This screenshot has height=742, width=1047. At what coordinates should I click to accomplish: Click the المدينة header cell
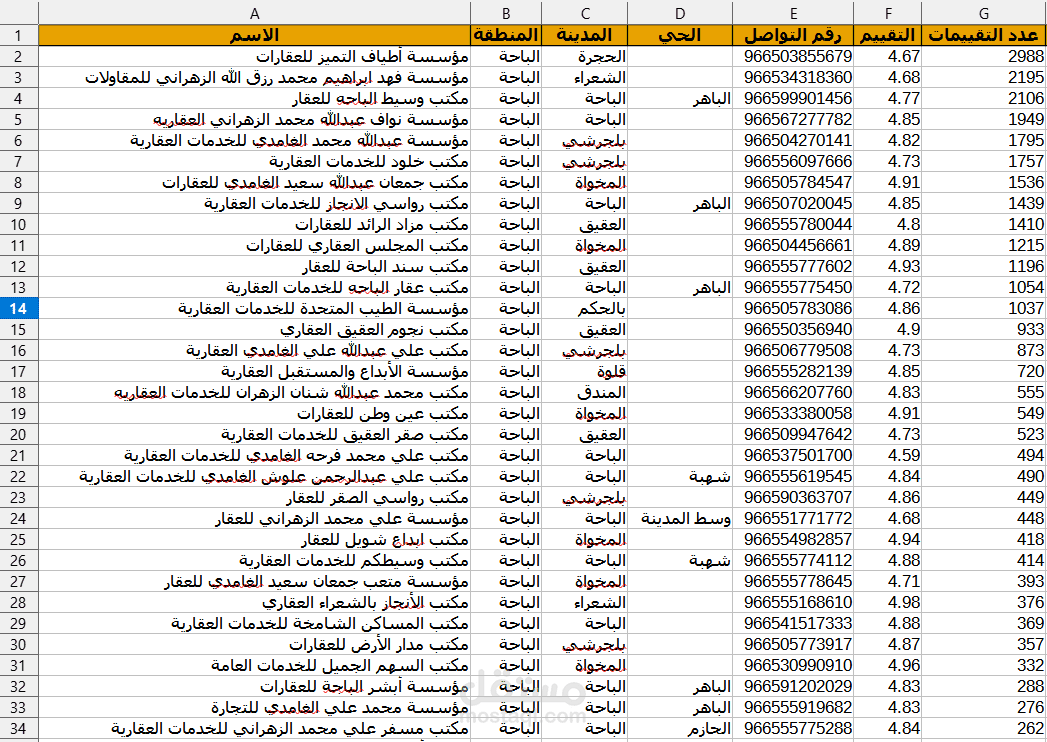click(x=585, y=35)
